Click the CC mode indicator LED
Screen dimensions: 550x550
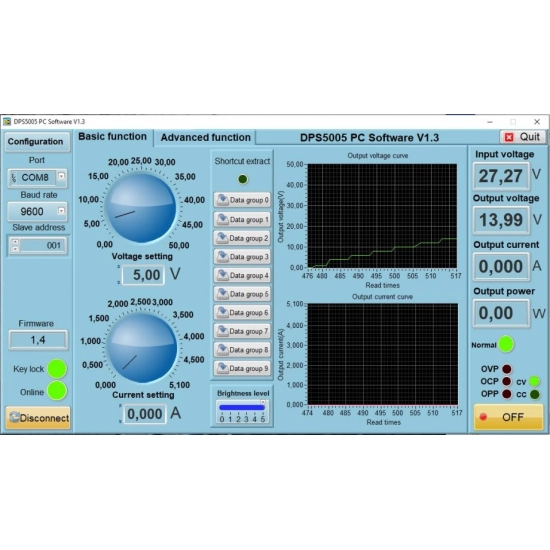pyautogui.click(x=534, y=394)
